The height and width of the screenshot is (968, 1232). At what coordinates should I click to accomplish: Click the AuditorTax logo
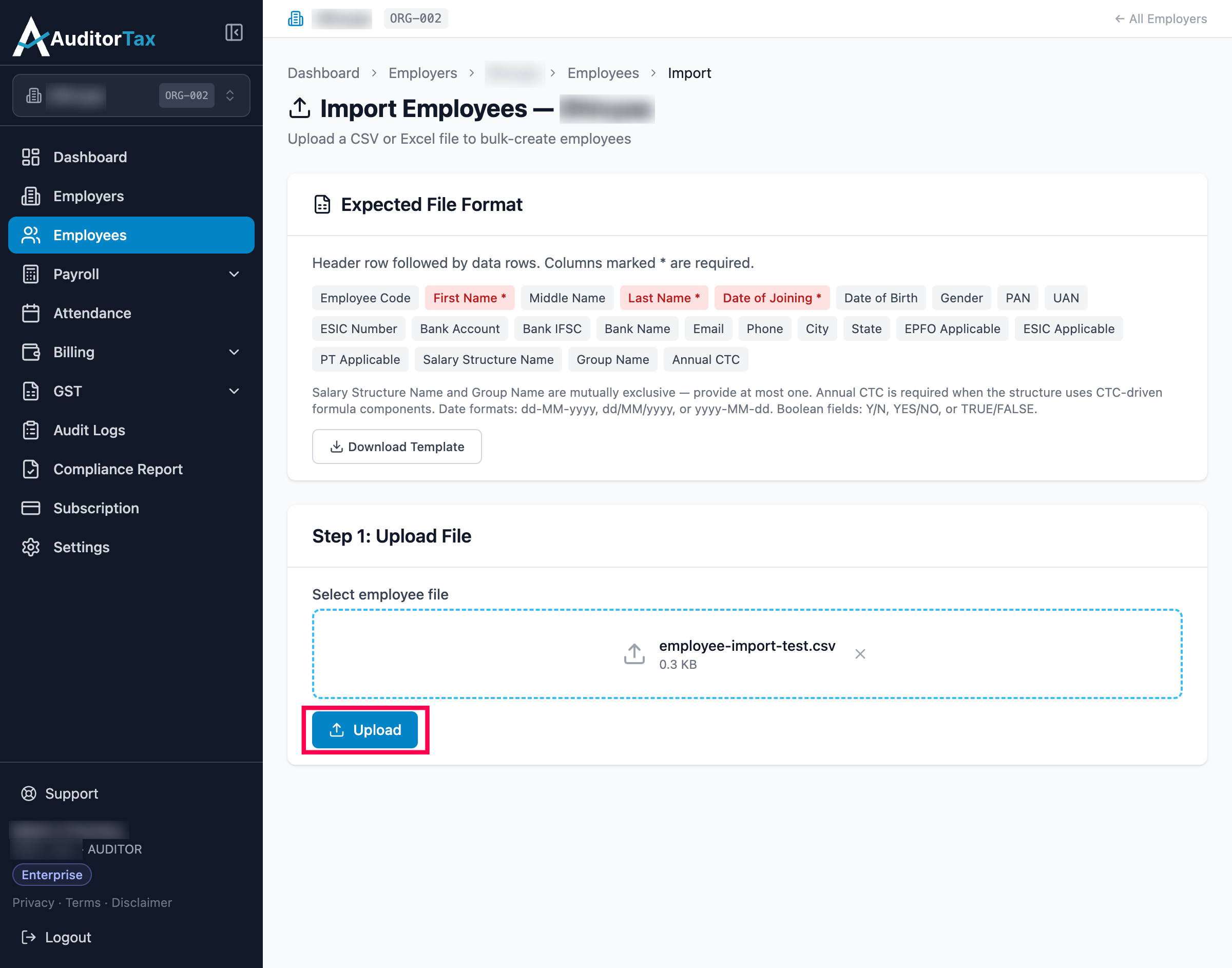click(x=84, y=37)
